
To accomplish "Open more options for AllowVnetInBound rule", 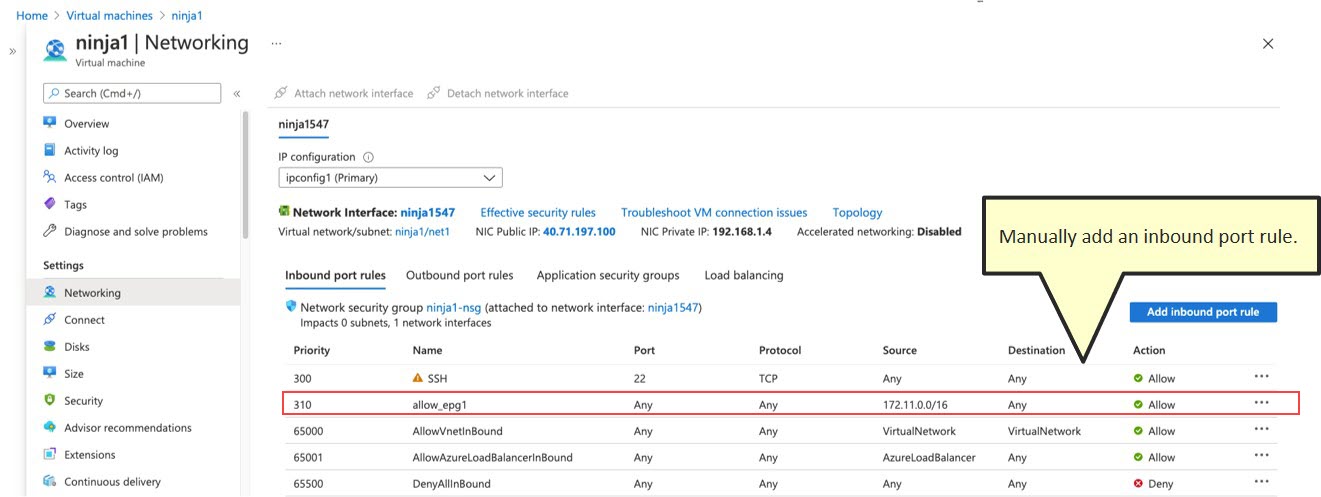I will click(1261, 430).
